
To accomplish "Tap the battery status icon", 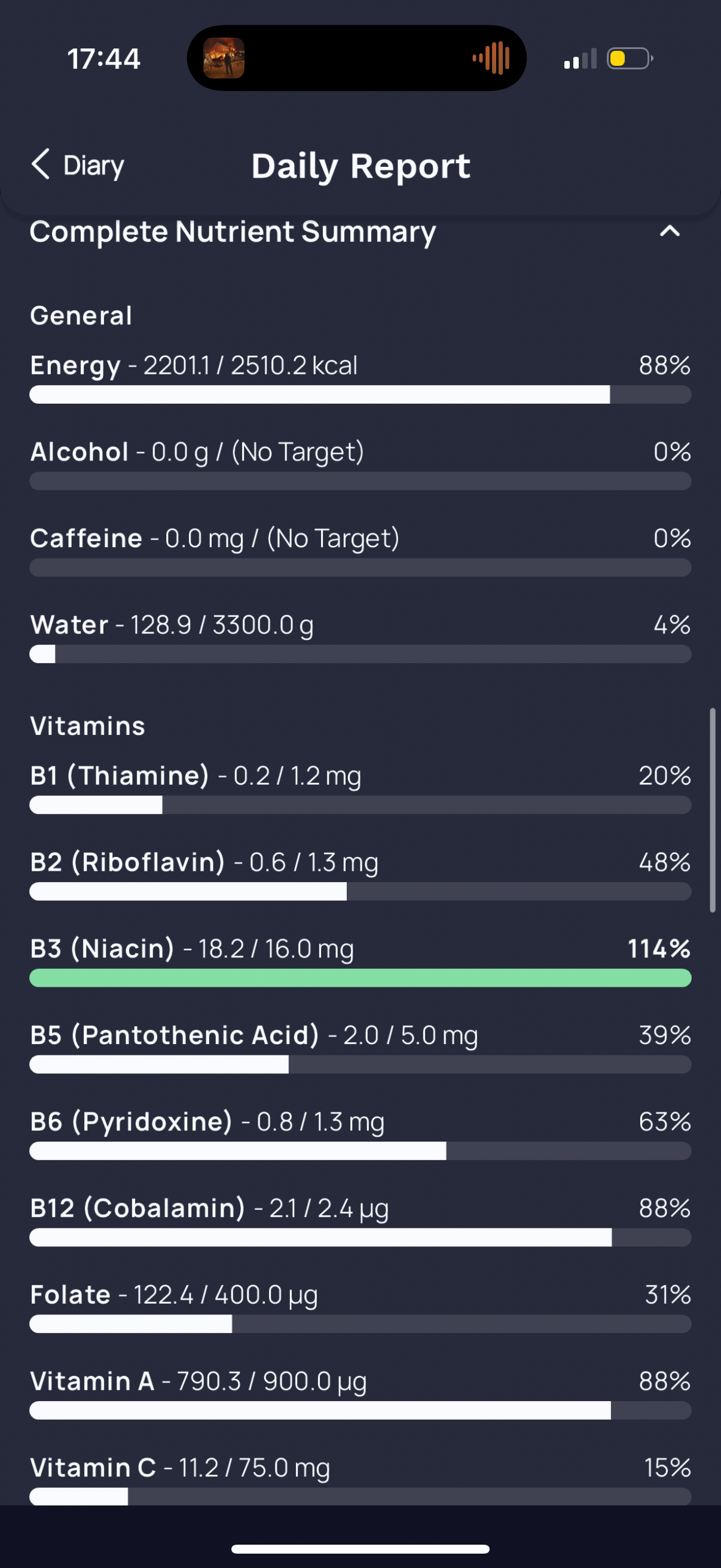I will 630,59.
